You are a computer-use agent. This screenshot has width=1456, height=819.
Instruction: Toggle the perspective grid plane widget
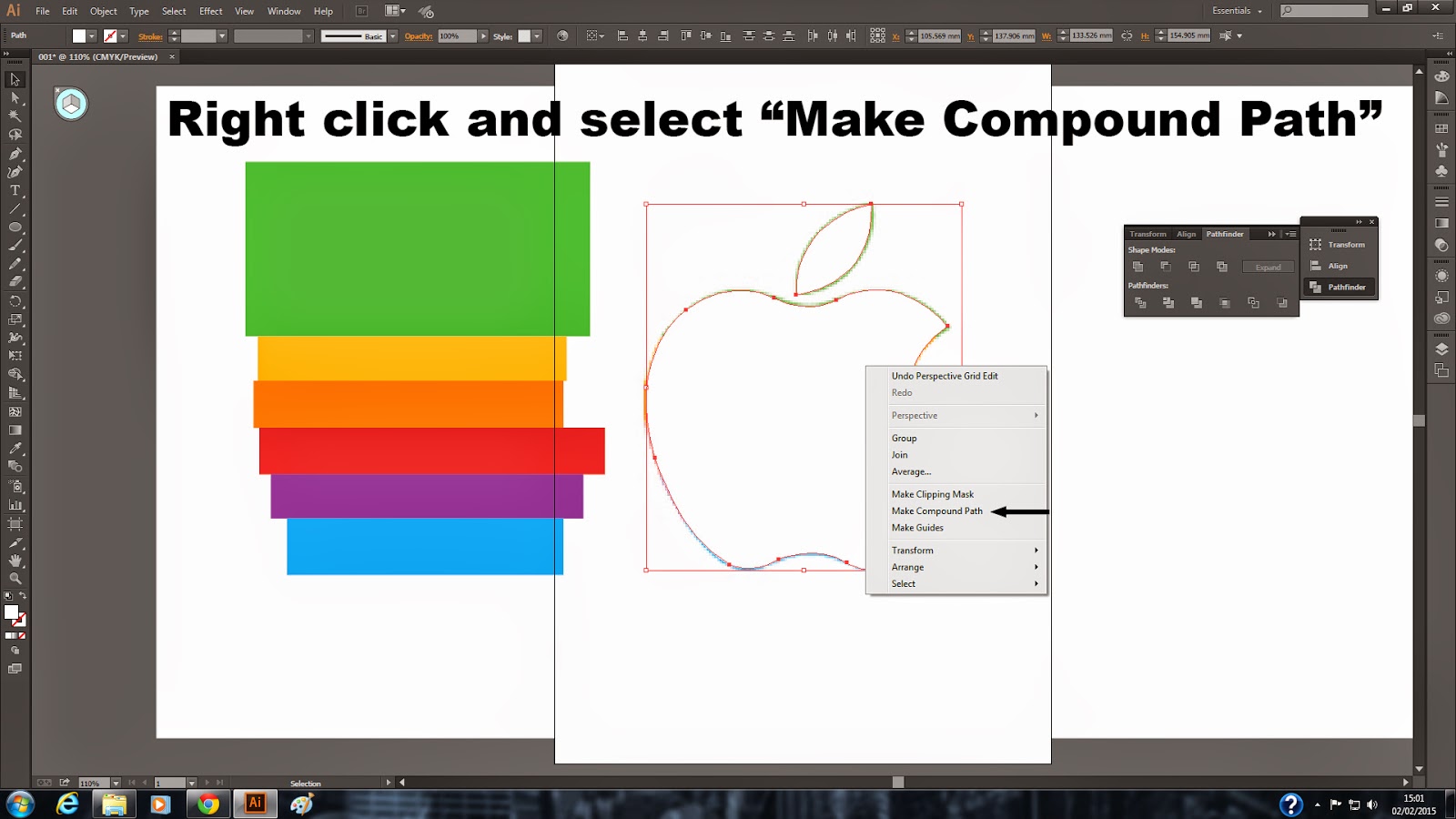click(x=71, y=104)
